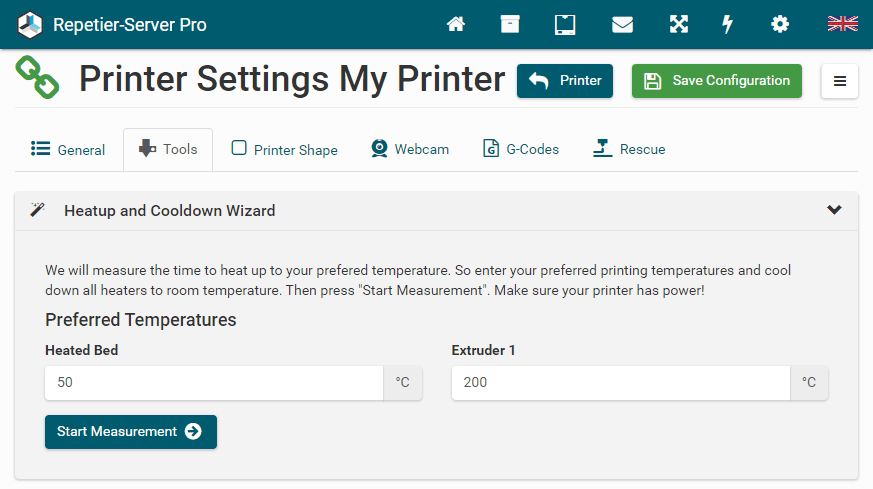
Task: Click the fullscreen expand arrows icon
Action: 679,24
